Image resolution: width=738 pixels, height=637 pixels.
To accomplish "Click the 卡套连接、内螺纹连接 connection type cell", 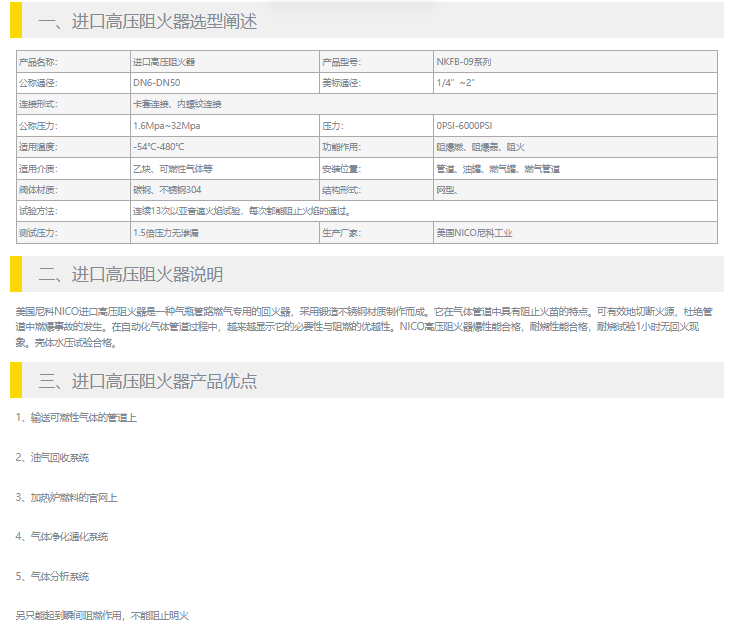I will pos(178,104).
